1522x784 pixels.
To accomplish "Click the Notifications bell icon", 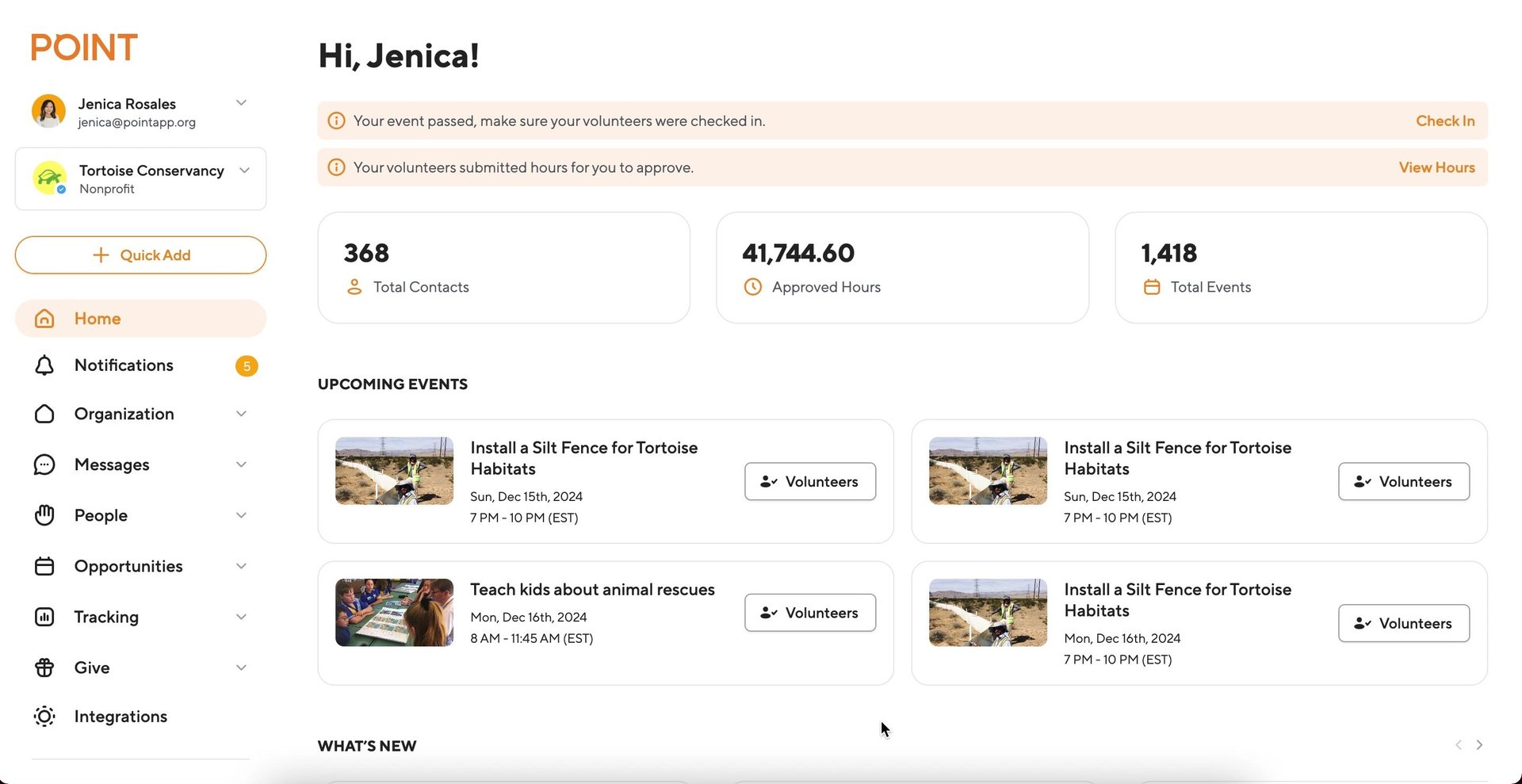I will click(44, 365).
